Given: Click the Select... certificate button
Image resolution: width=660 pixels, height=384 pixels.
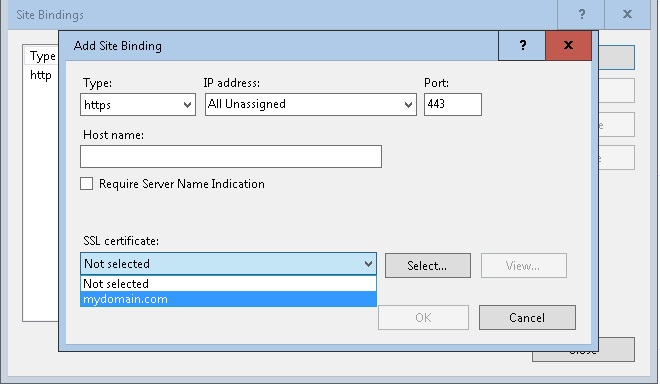Looking at the screenshot, I should tap(428, 265).
